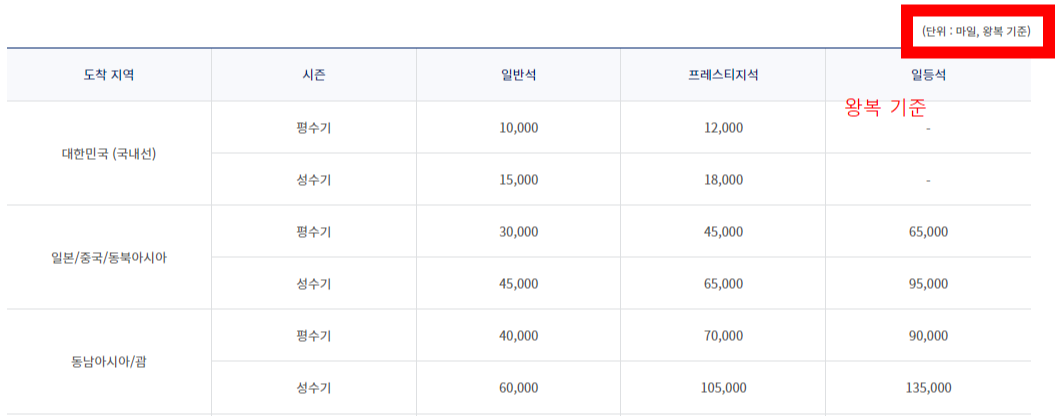Image resolution: width=1060 pixels, height=416 pixels.
Task: Click the unit note (단위 : 마일, 왕복 기준)
Action: tap(975, 32)
